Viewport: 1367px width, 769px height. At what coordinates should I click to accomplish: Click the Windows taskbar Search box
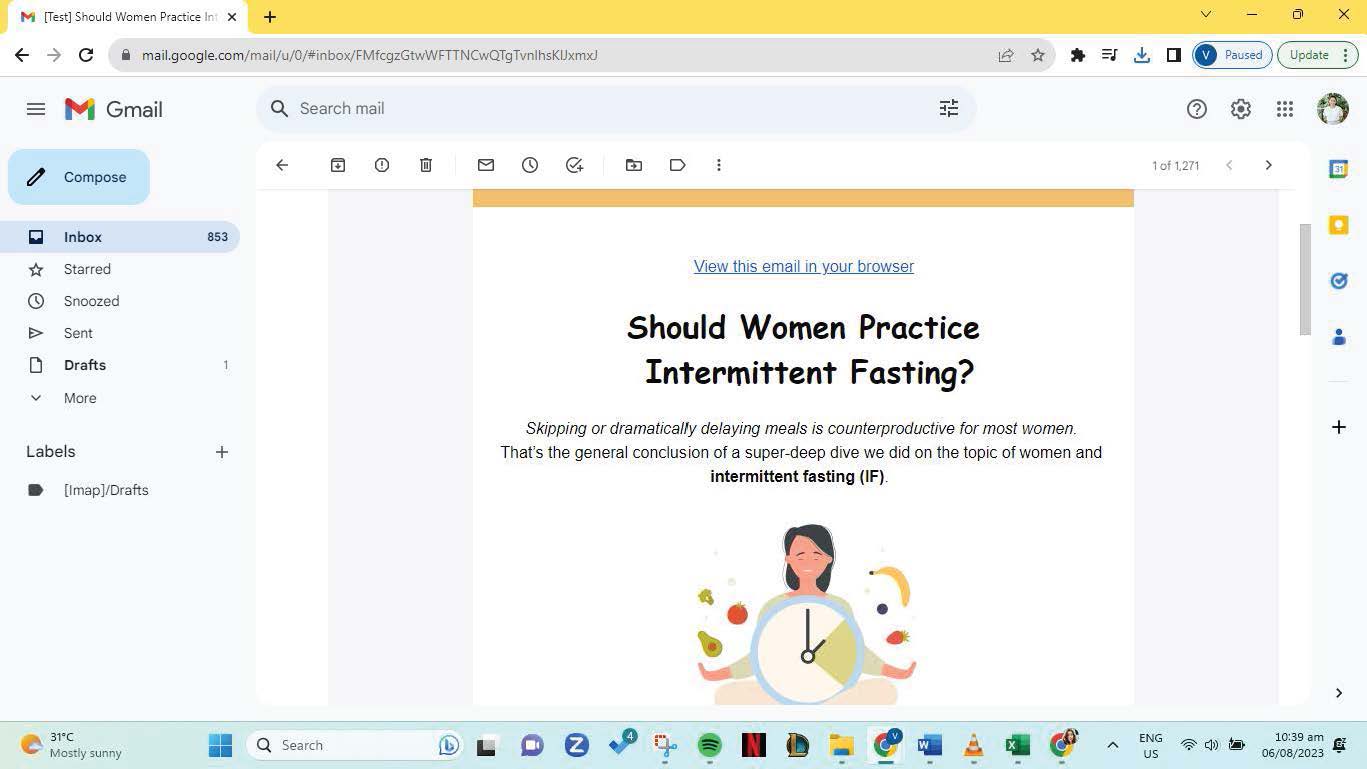(354, 745)
